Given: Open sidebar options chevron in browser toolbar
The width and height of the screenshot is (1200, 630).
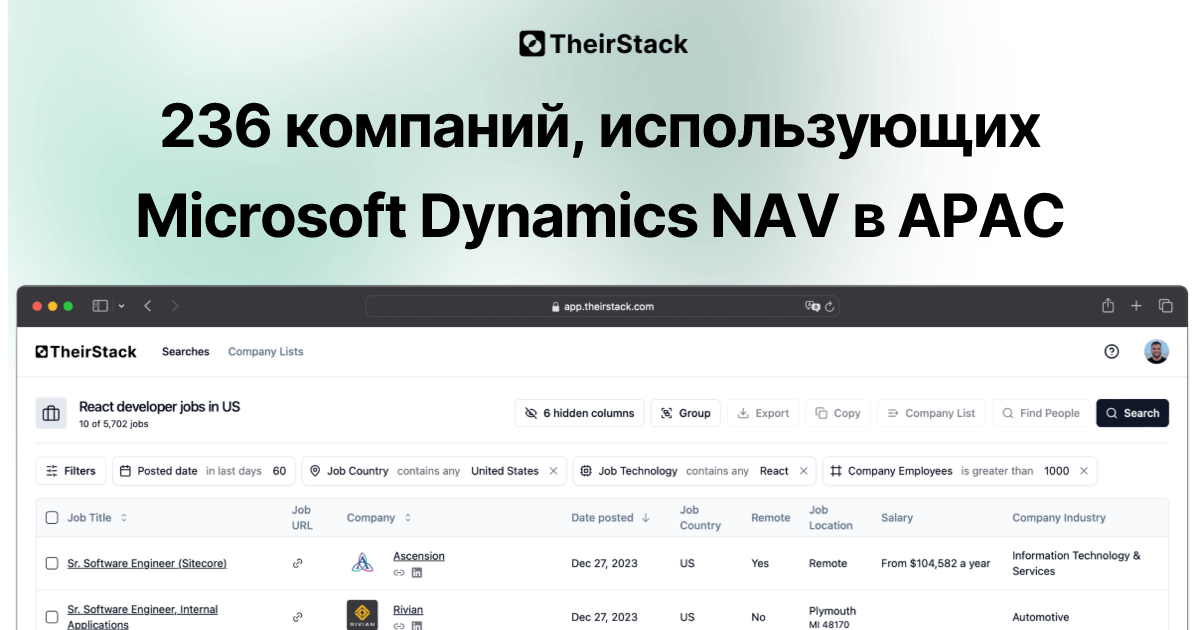Looking at the screenshot, I should tap(121, 306).
